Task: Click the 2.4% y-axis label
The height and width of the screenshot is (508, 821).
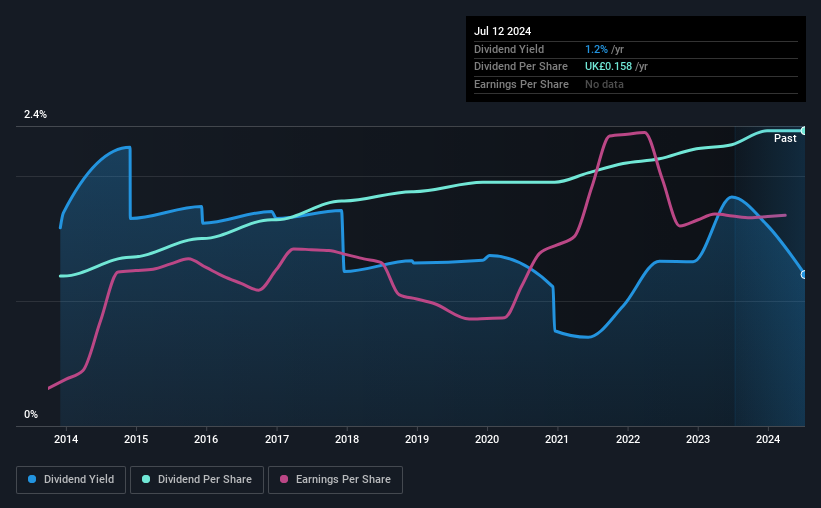Action: click(35, 114)
